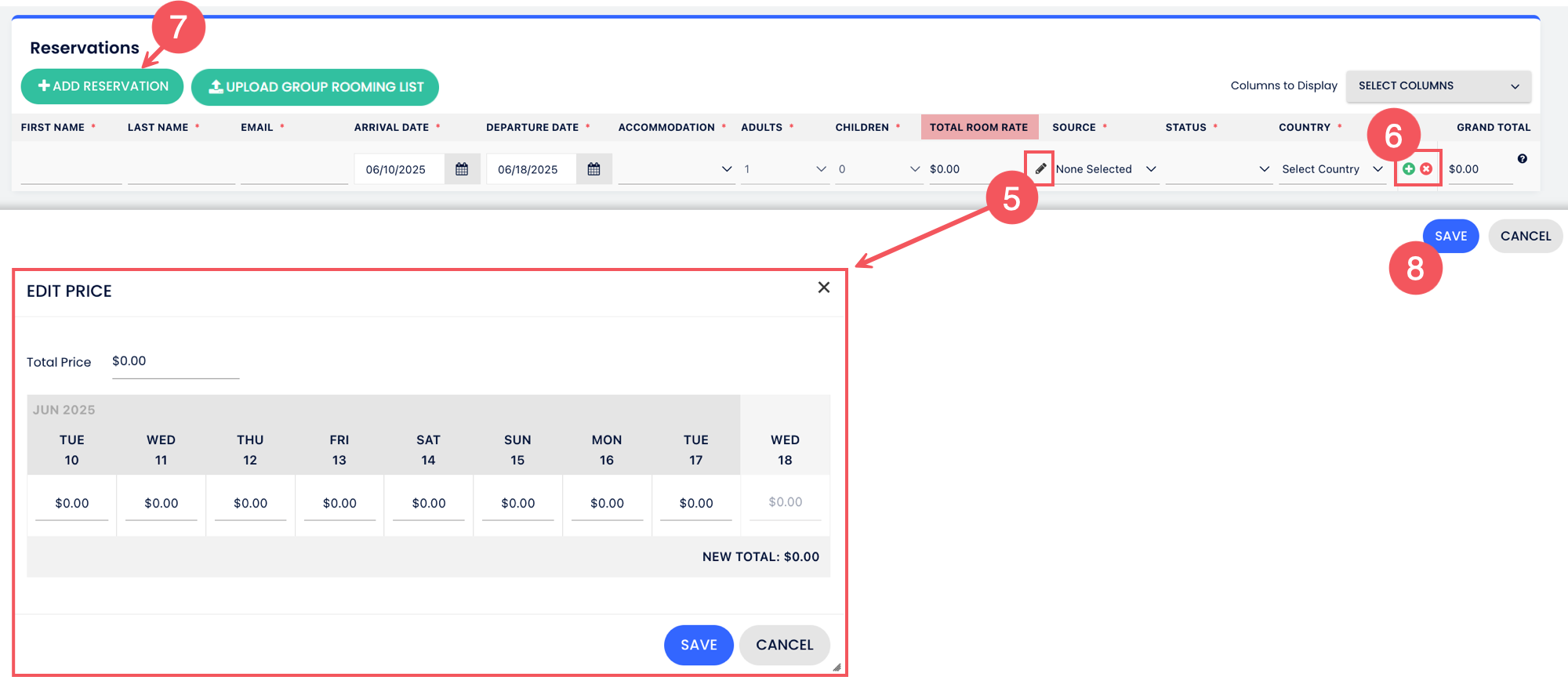Viewport: 1568px width, 691px height.
Task: Click the pencil icon to edit room rate
Action: [1040, 168]
